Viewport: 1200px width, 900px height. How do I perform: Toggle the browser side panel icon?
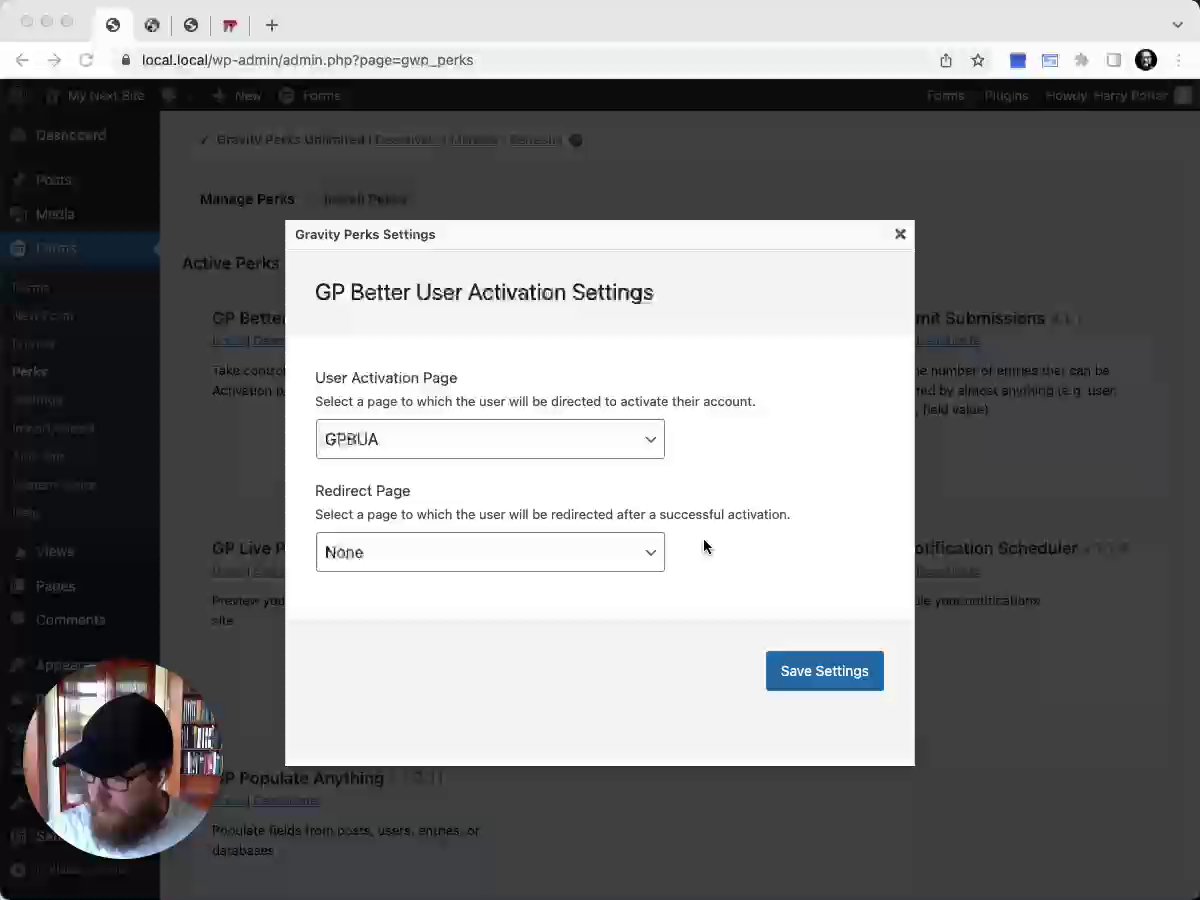1113,60
